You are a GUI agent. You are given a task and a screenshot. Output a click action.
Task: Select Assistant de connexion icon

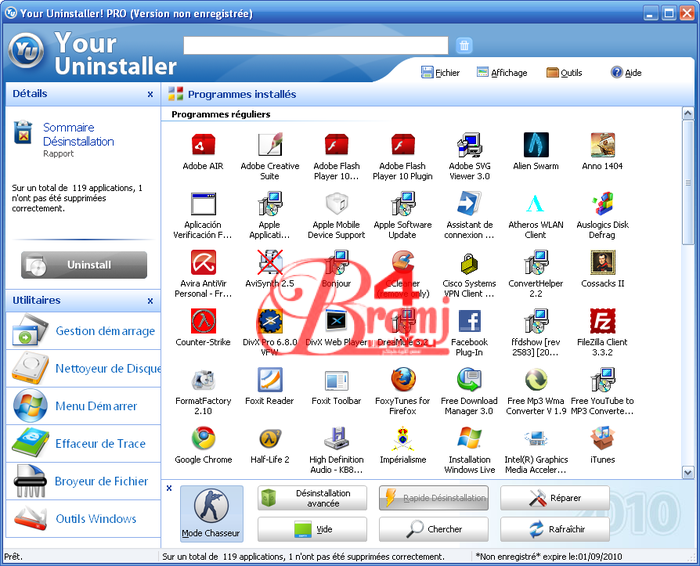click(x=469, y=204)
